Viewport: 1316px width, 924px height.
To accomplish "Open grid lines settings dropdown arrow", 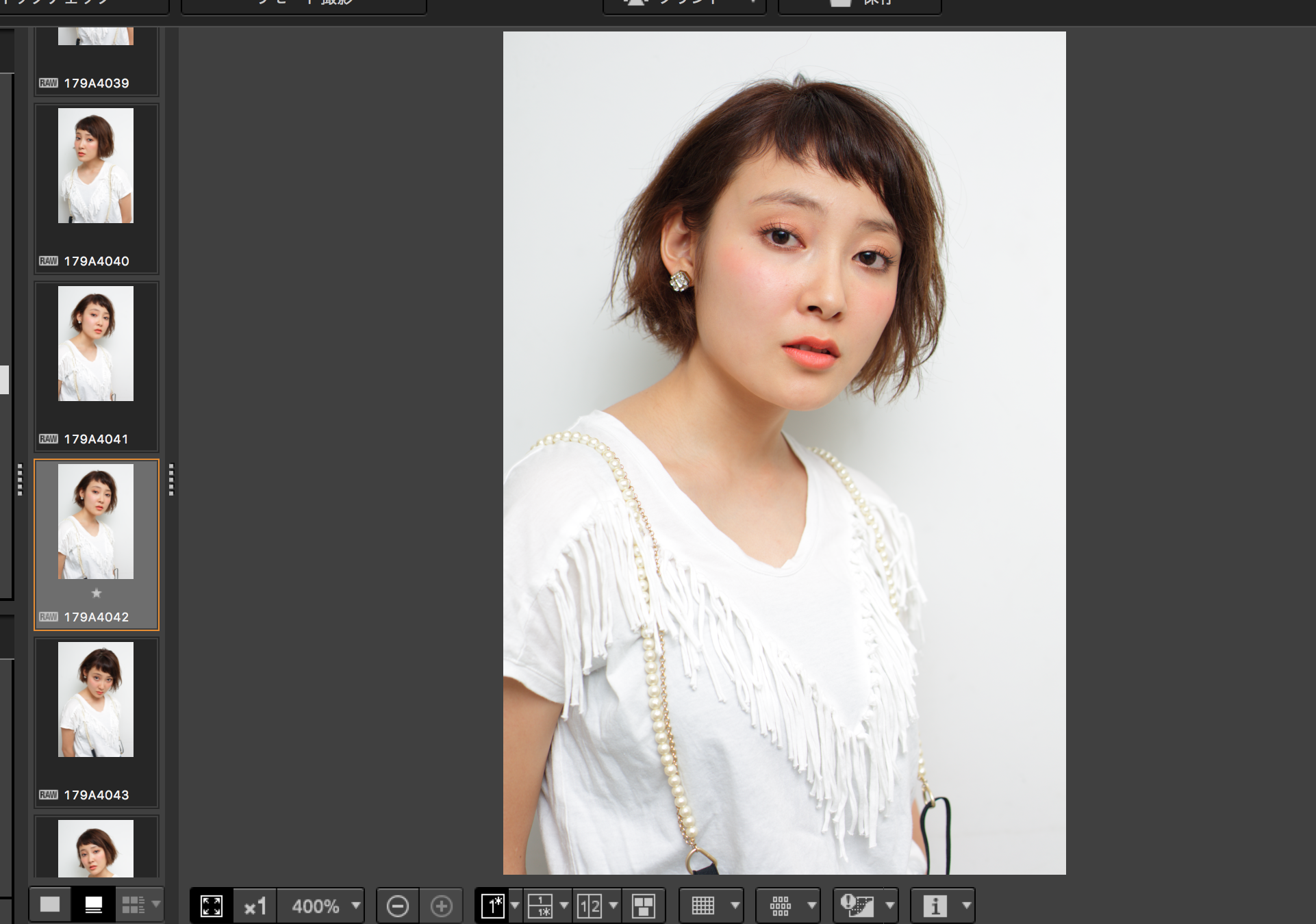I will 735,906.
